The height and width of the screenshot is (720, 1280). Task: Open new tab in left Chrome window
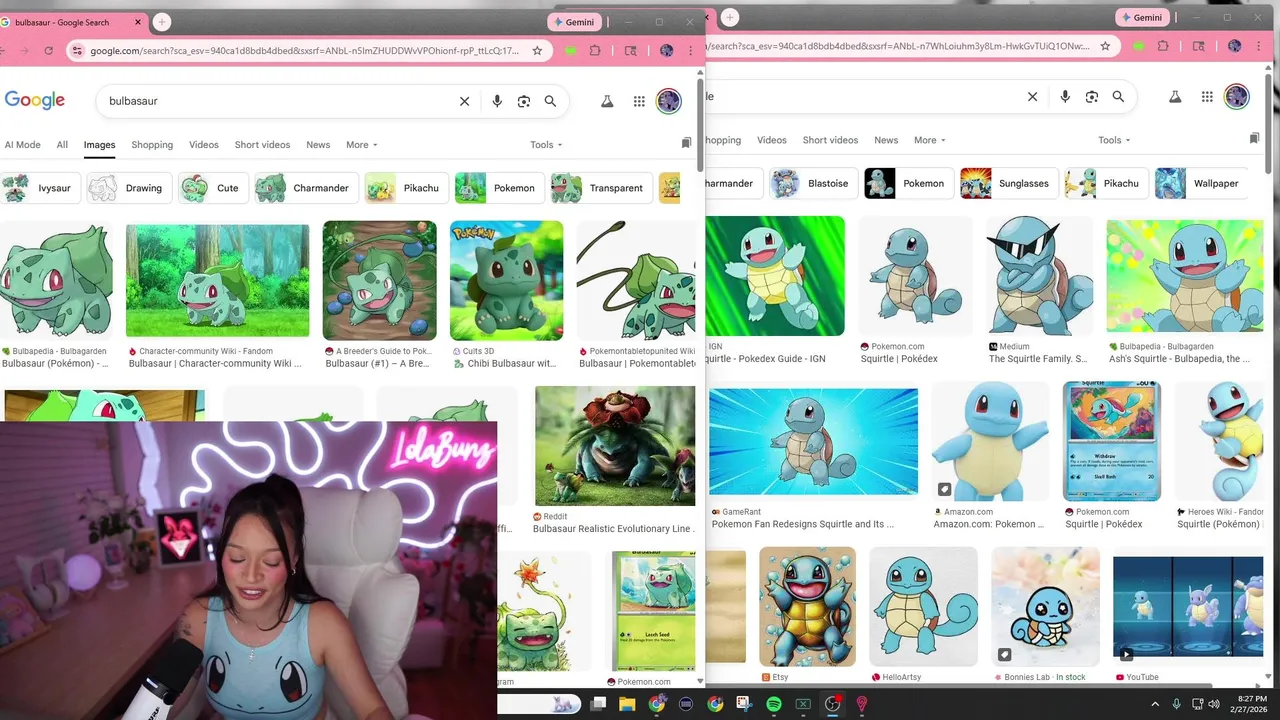click(x=162, y=21)
